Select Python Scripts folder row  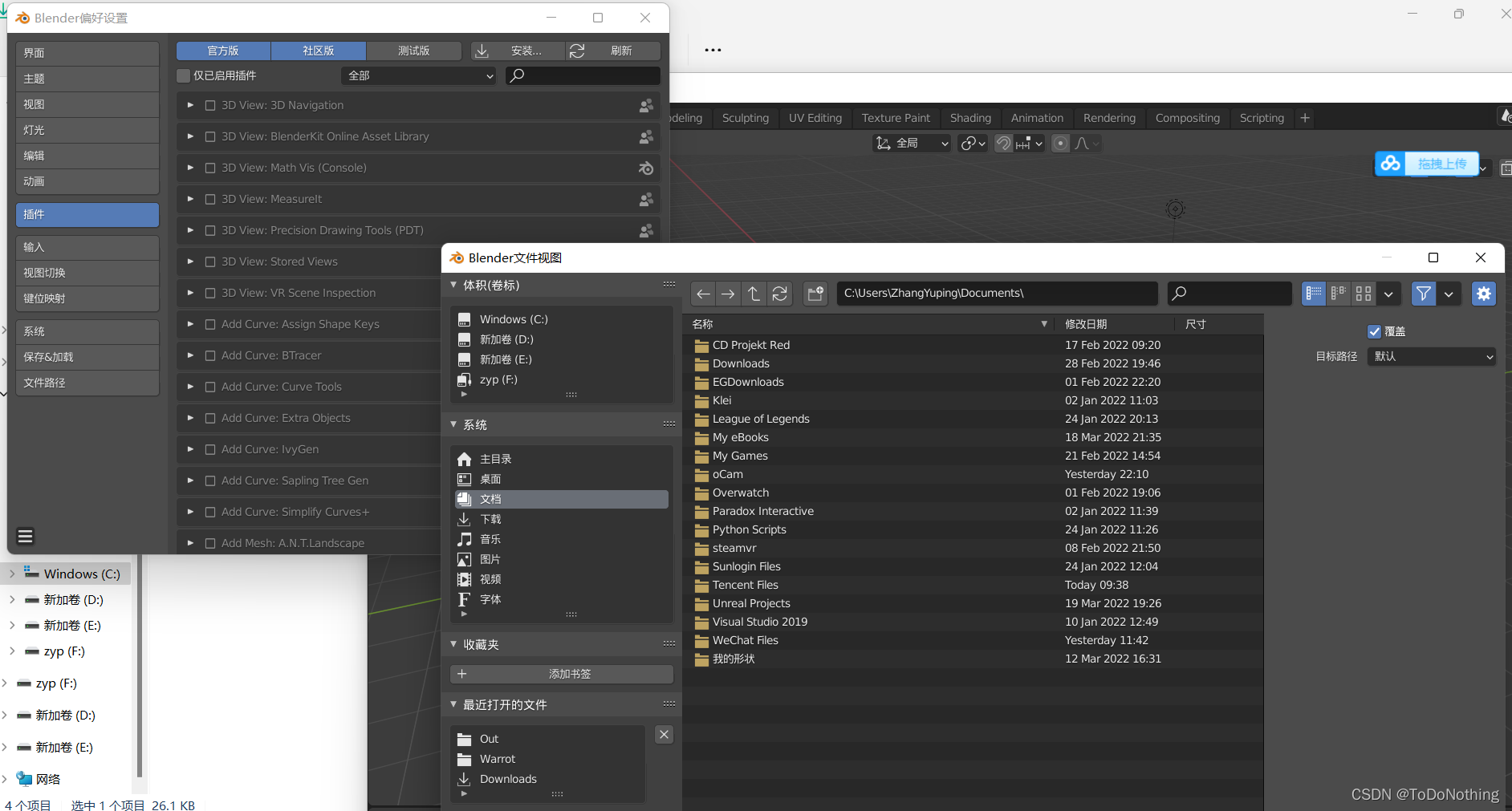click(973, 529)
